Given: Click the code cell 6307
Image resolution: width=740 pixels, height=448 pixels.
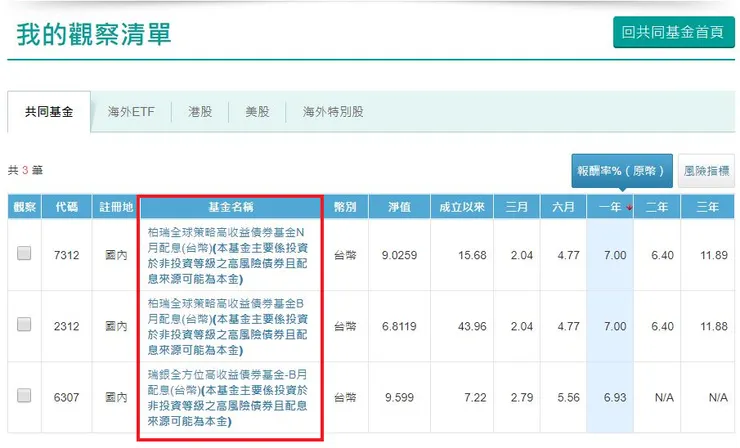Looking at the screenshot, I should tap(67, 397).
